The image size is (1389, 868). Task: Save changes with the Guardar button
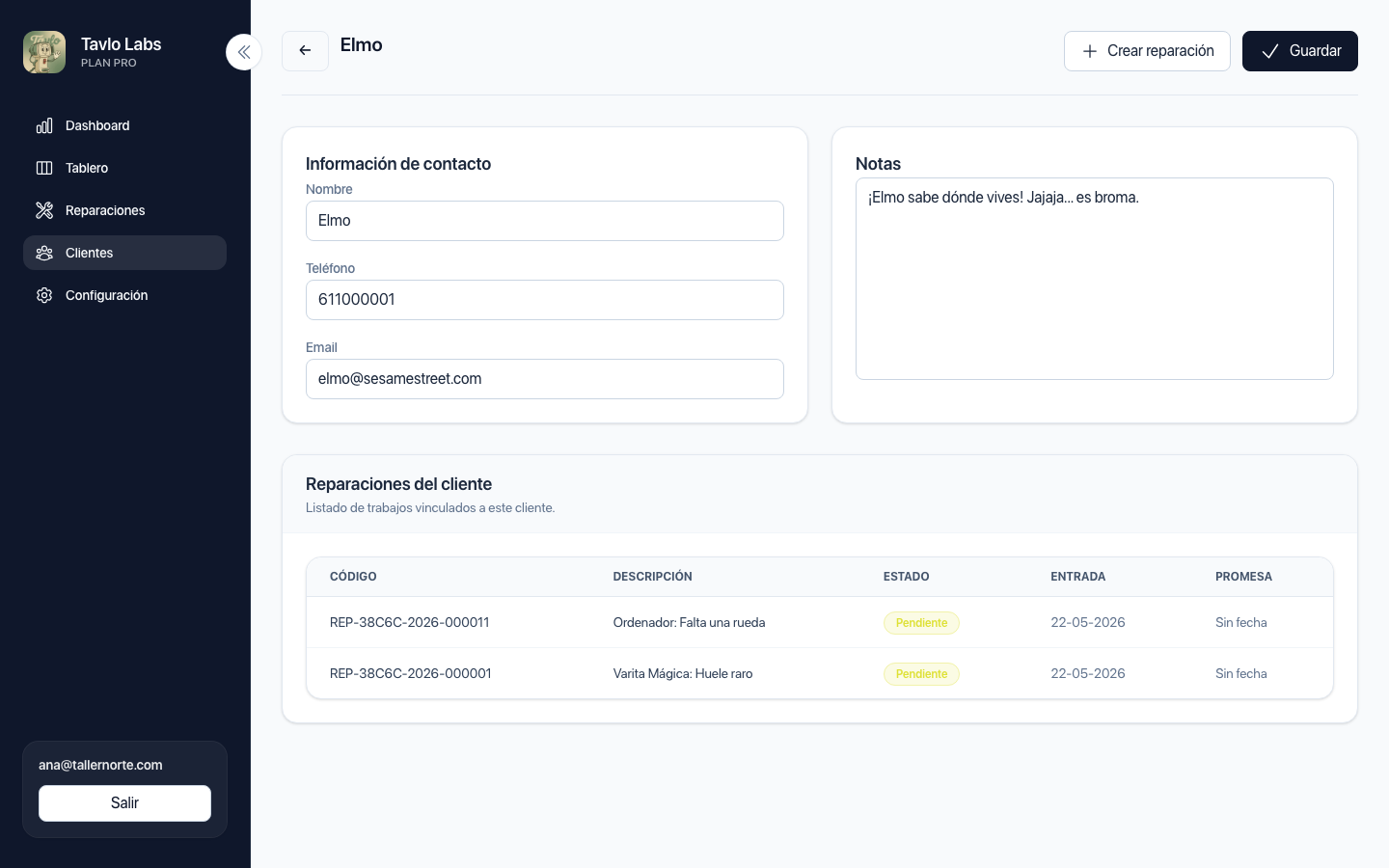(1300, 51)
